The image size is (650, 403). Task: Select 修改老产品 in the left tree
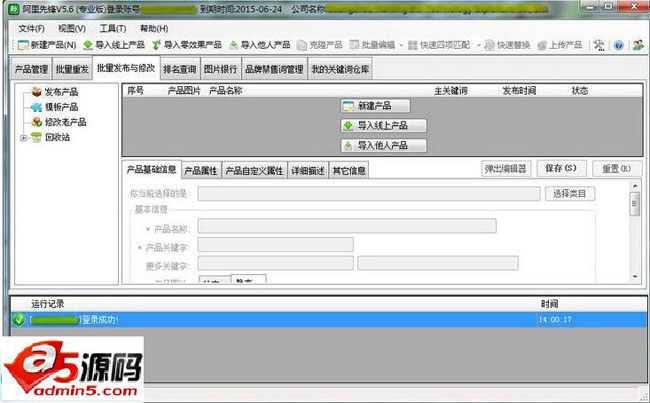(x=65, y=122)
